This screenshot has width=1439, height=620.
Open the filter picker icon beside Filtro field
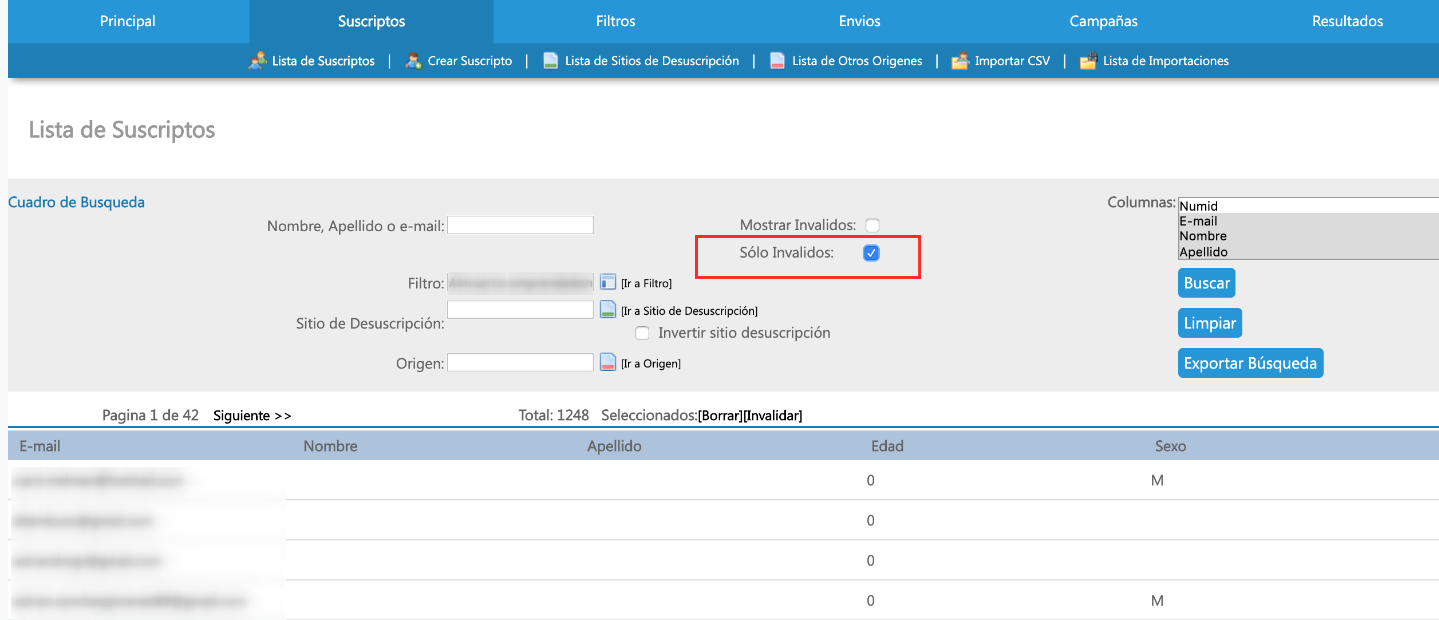pos(608,283)
